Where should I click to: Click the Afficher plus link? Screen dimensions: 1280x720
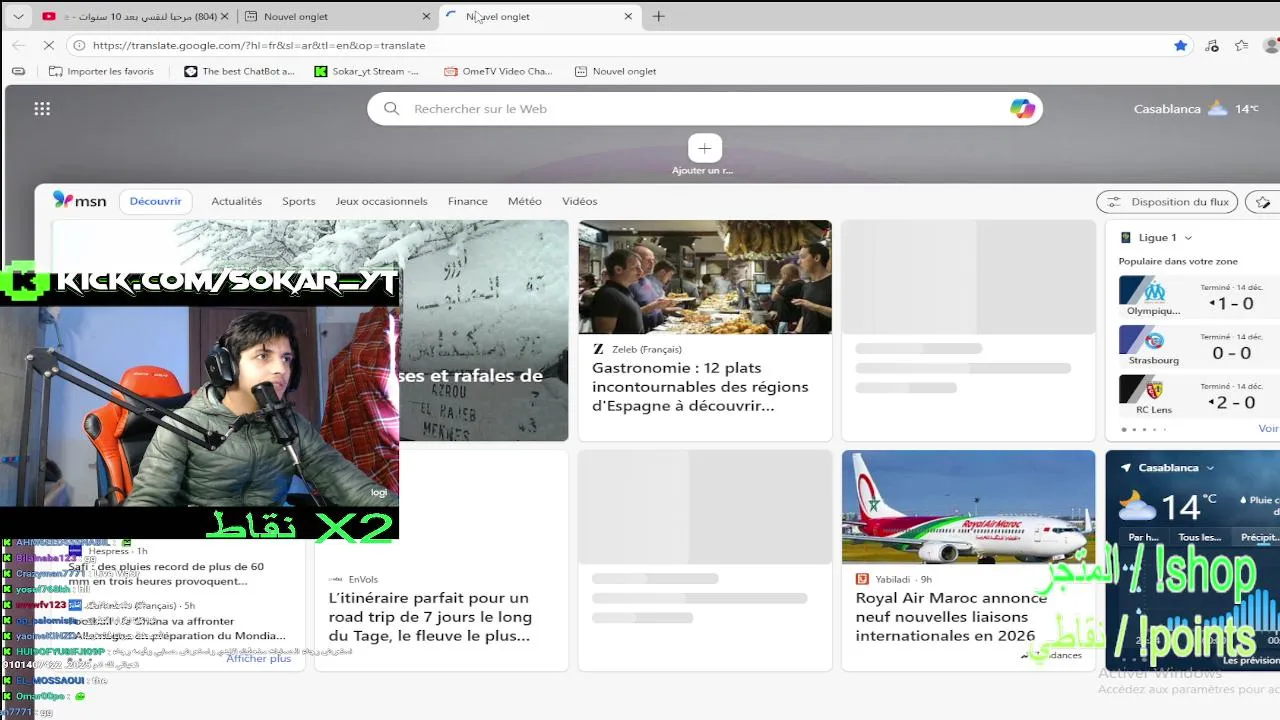pos(258,658)
